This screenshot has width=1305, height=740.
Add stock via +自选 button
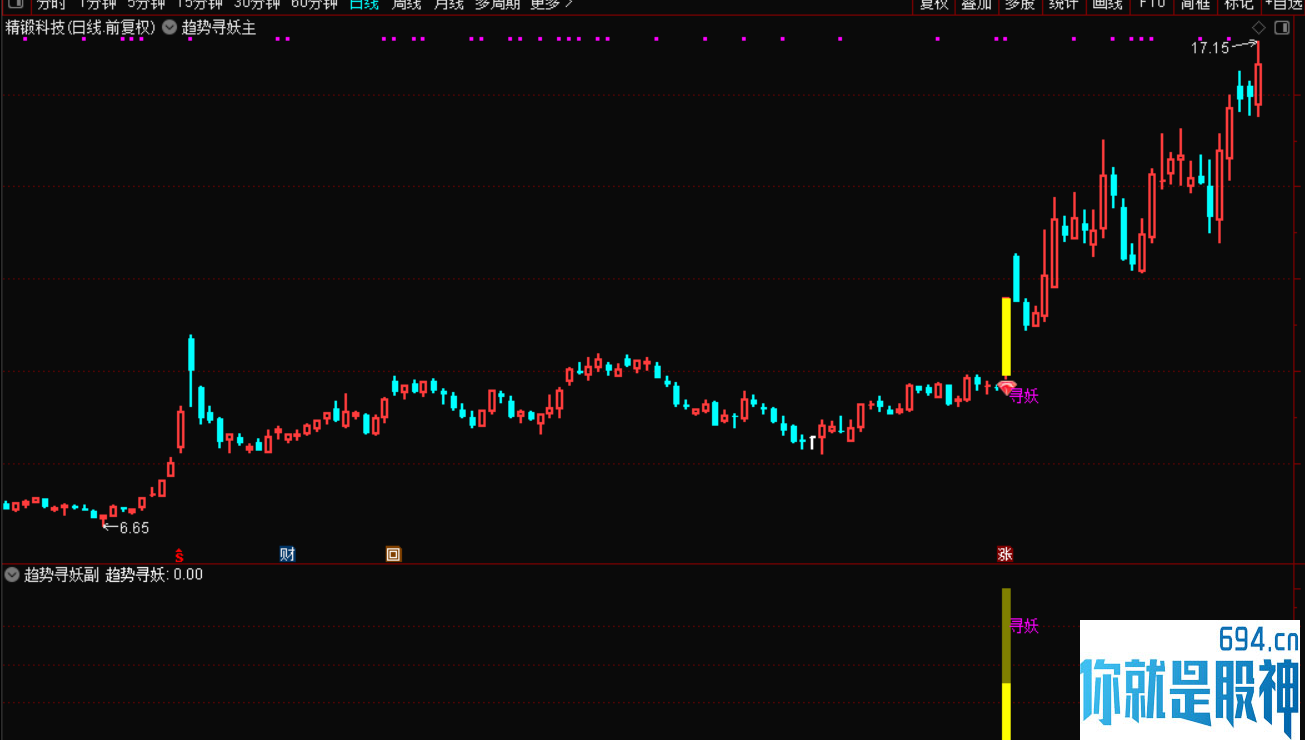click(x=1283, y=4)
